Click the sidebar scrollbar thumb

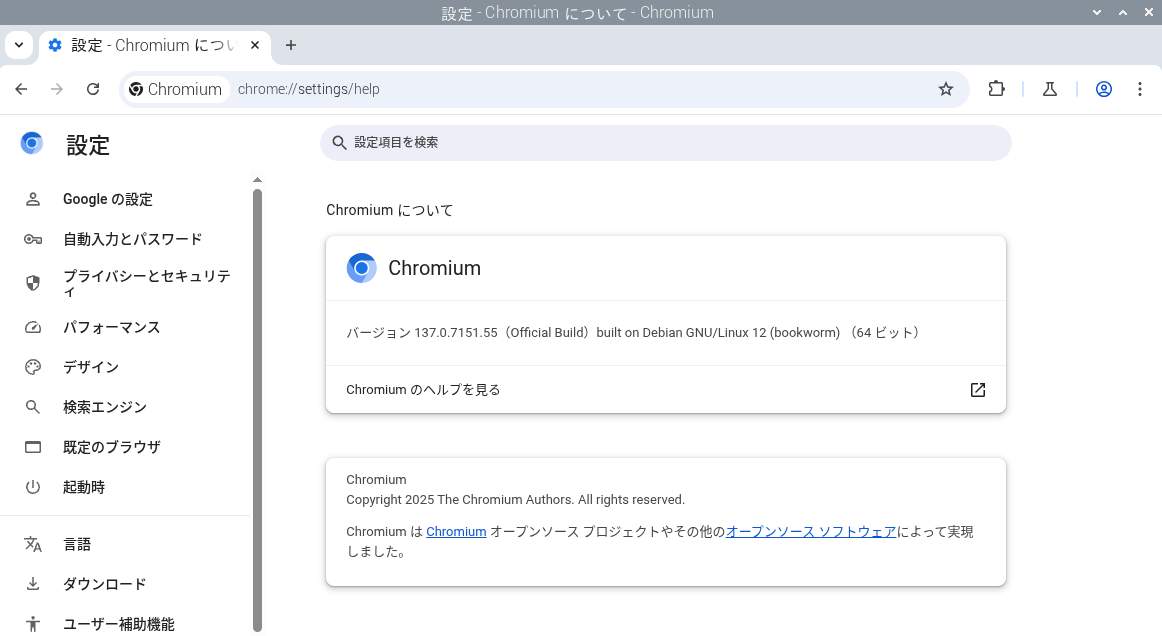click(x=257, y=410)
